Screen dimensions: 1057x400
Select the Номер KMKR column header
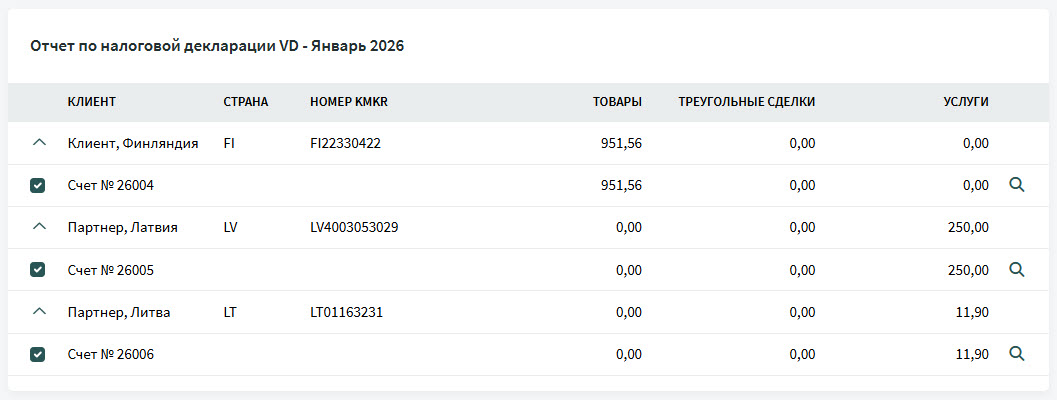(348, 102)
